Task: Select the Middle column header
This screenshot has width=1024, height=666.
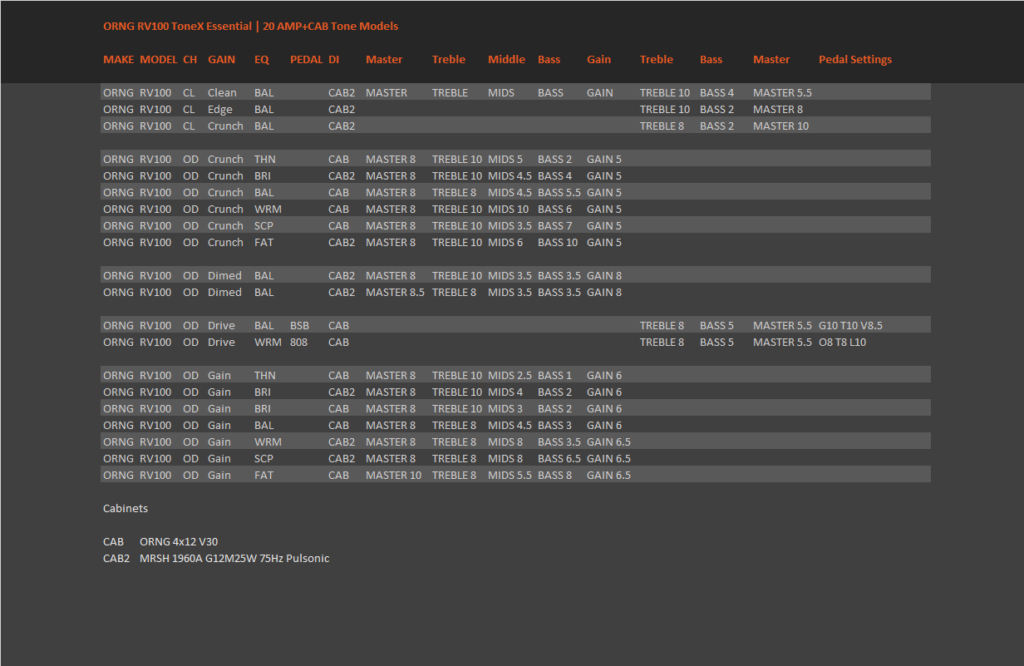Action: tap(506, 59)
